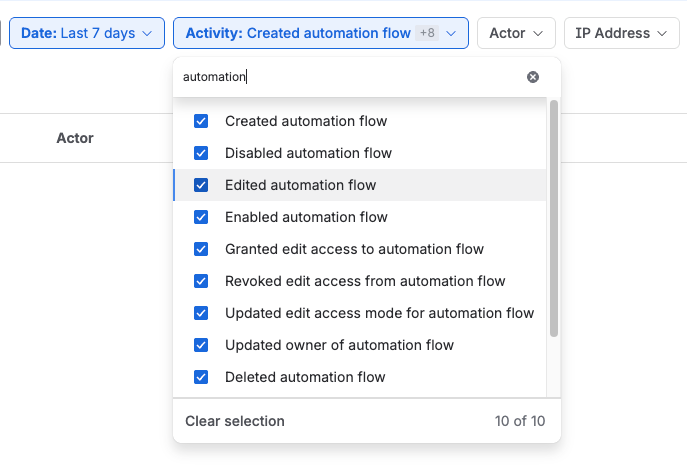
Task: Open the Actor filter dropdown
Action: tap(516, 33)
